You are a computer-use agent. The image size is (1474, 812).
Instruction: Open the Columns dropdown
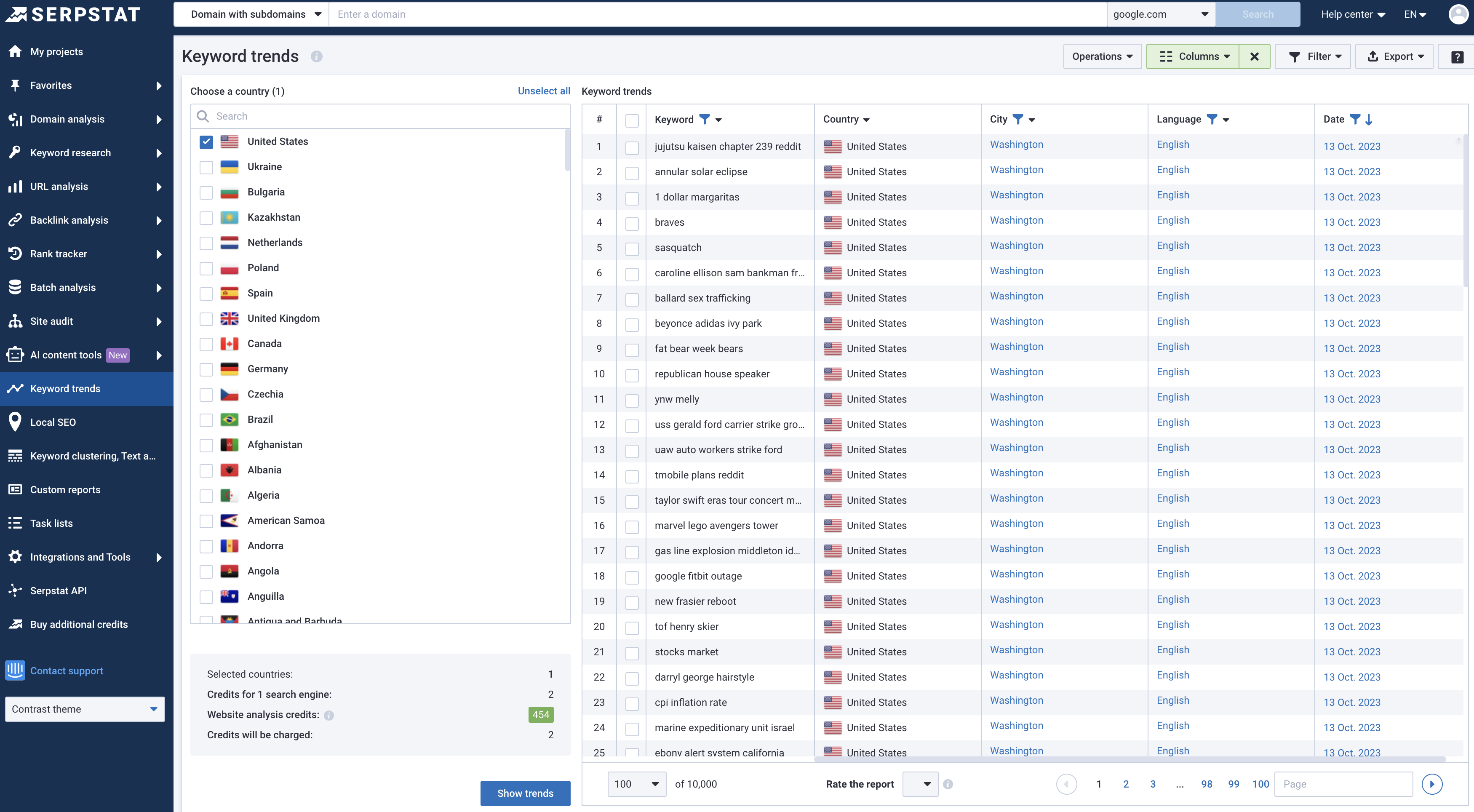1193,57
